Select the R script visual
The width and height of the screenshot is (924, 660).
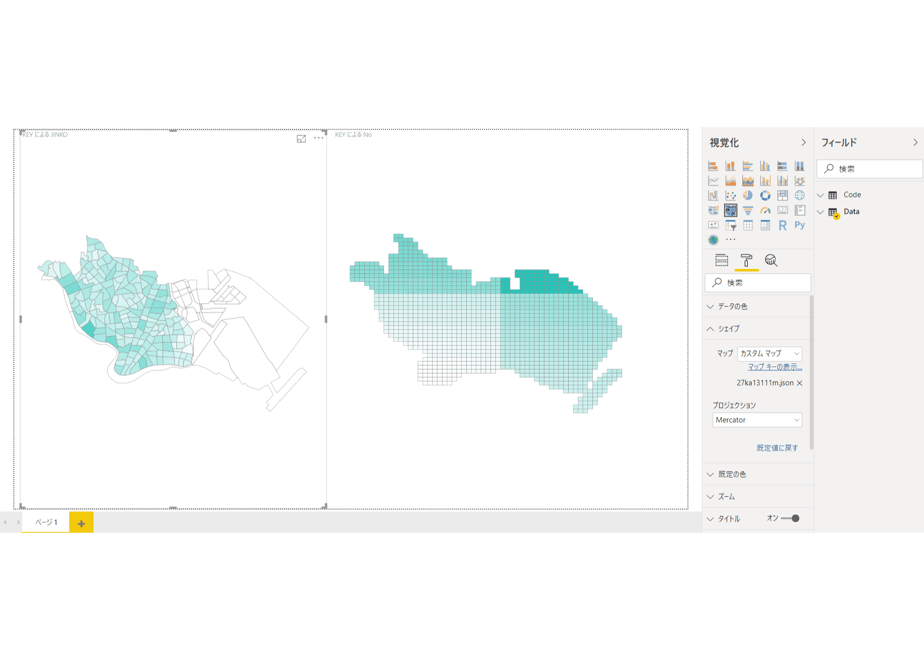(782, 225)
